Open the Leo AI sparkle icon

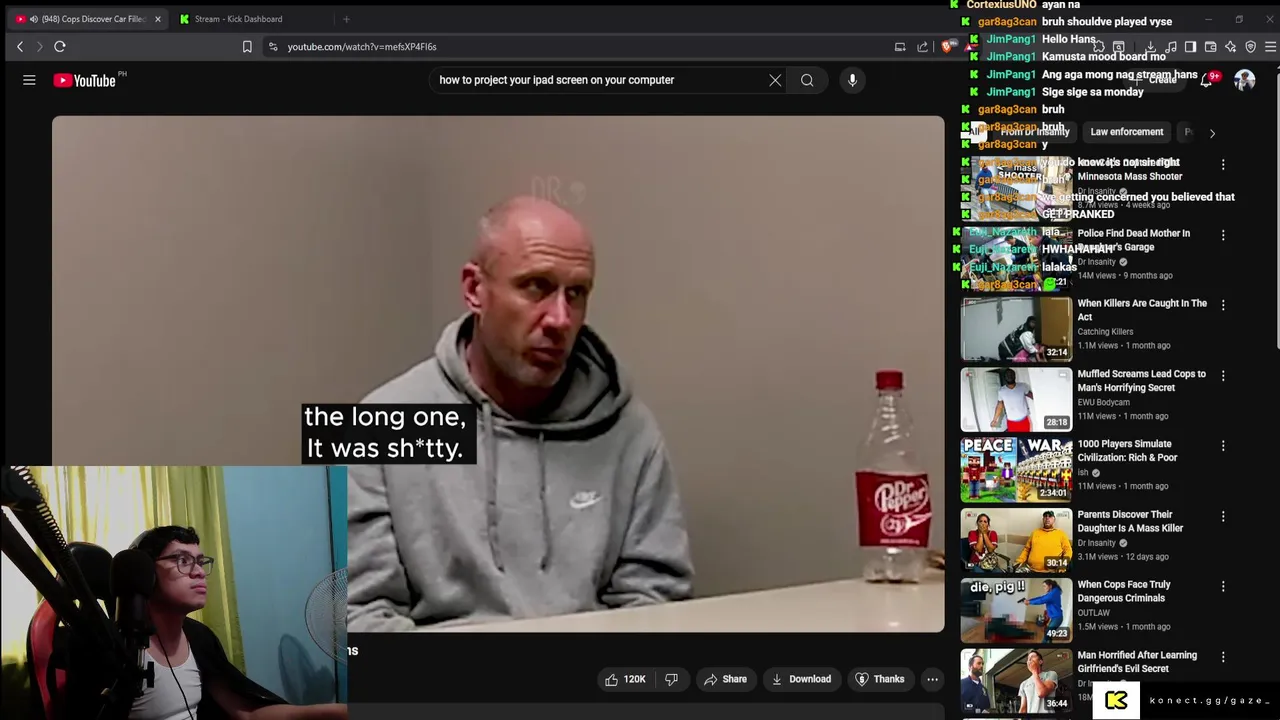pyautogui.click(x=1230, y=46)
